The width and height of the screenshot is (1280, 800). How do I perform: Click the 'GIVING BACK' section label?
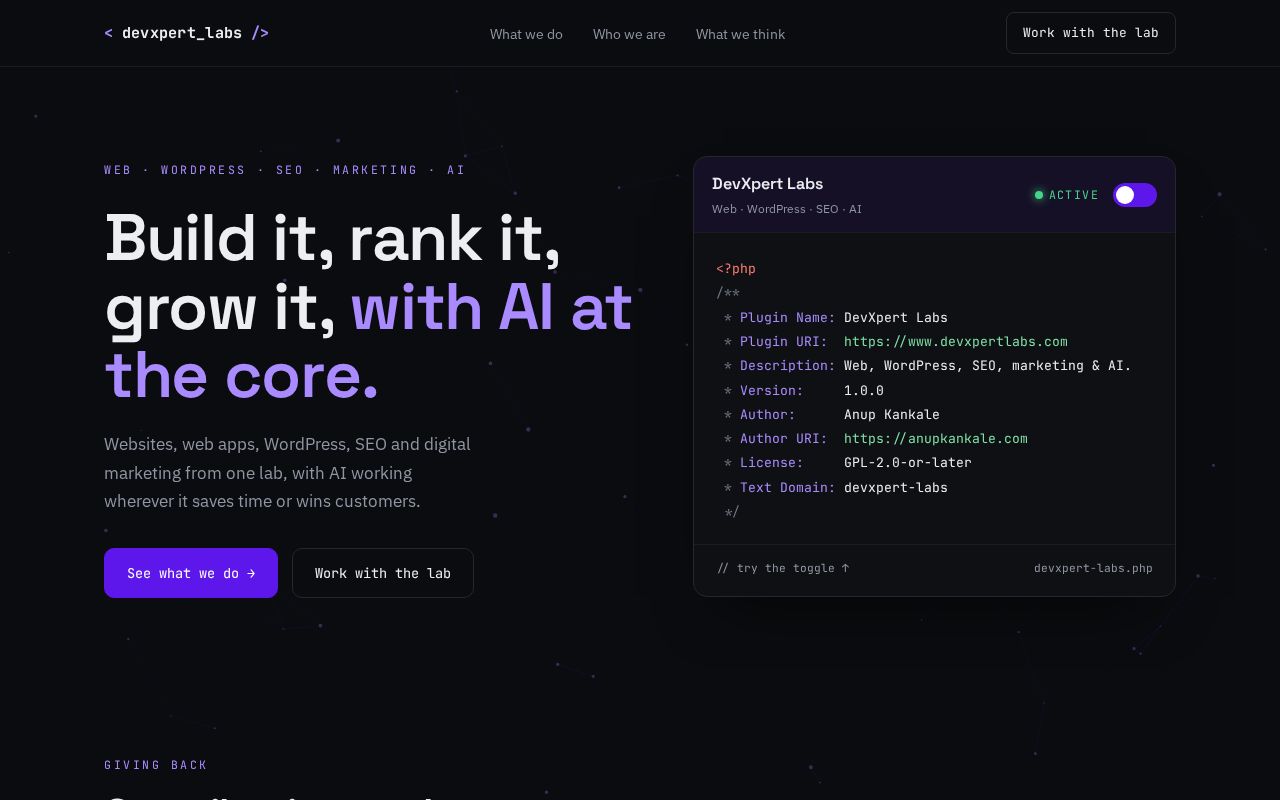[x=156, y=765]
